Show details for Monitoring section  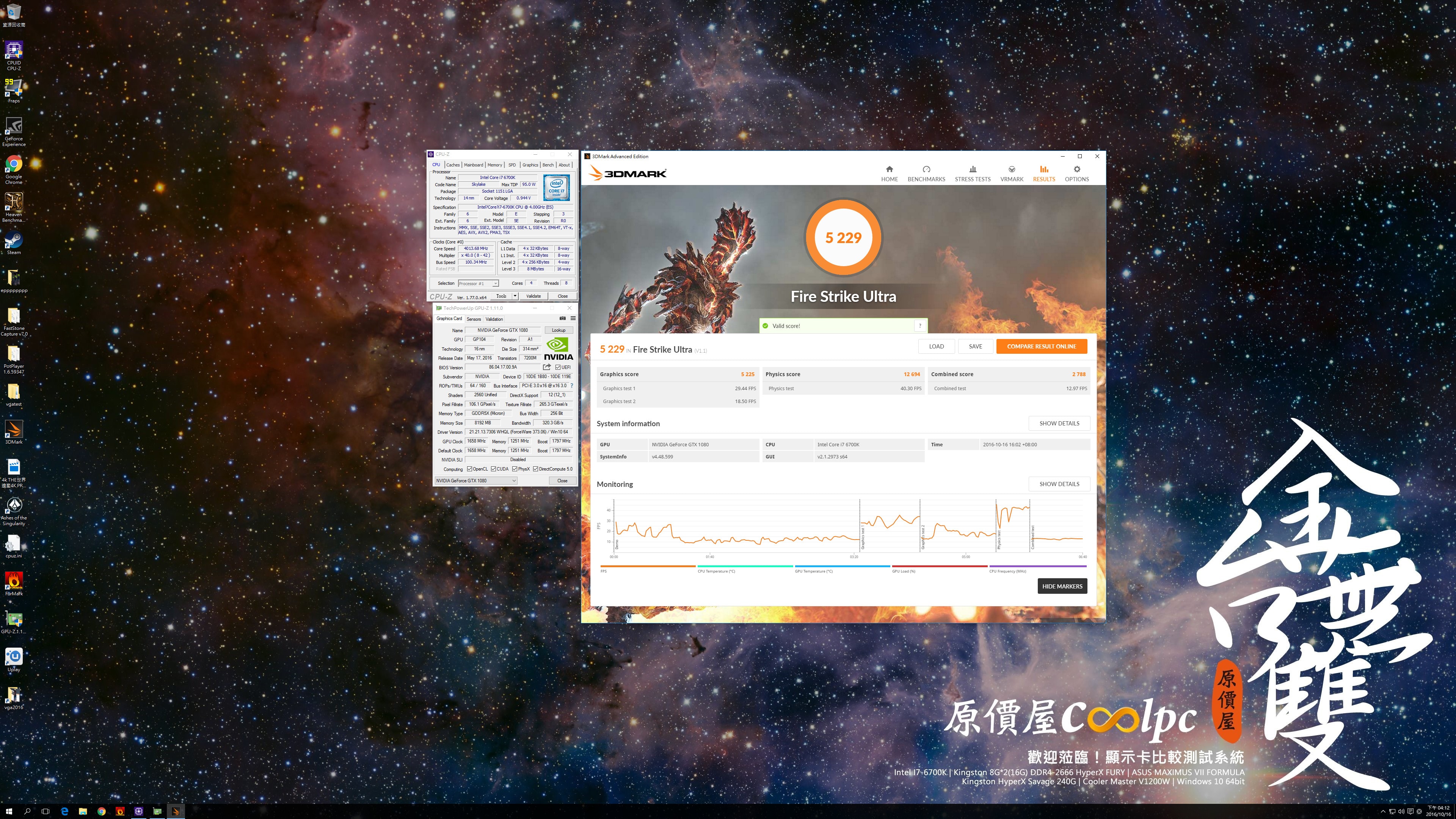coord(1059,484)
